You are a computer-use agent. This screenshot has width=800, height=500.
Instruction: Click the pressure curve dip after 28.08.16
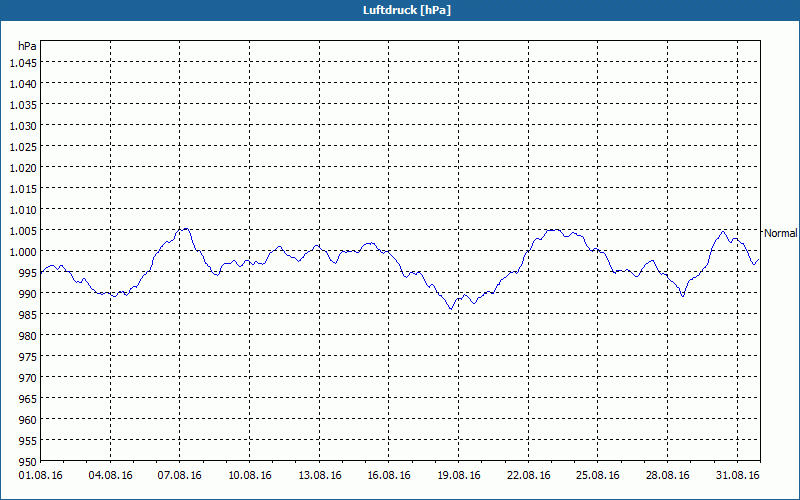pyautogui.click(x=683, y=295)
